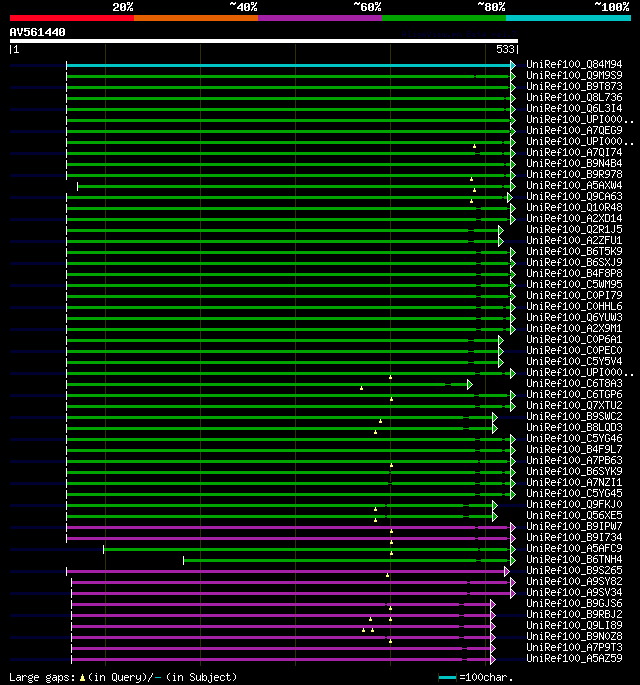Click the cyan ~100% identity legend segment
The image size is (640, 685).
[568, 18]
